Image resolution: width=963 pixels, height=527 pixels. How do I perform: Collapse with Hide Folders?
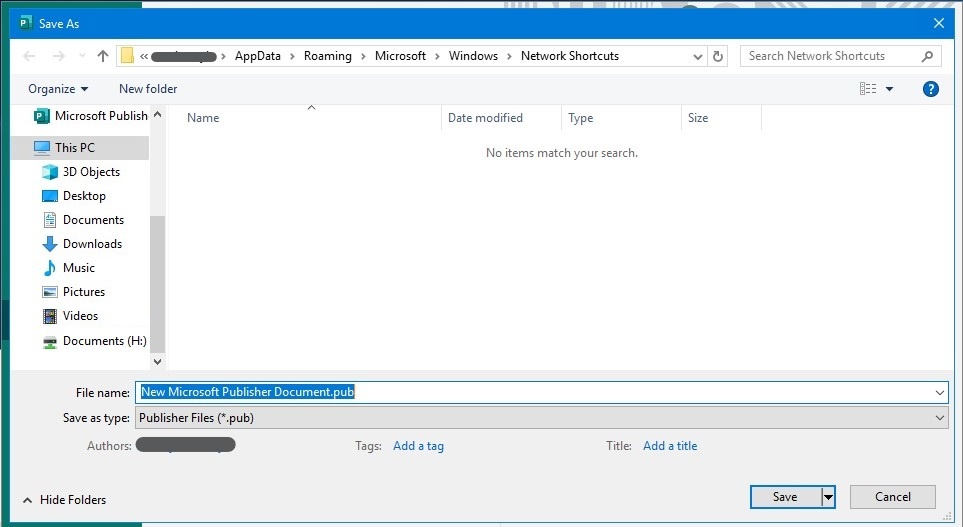coord(64,500)
